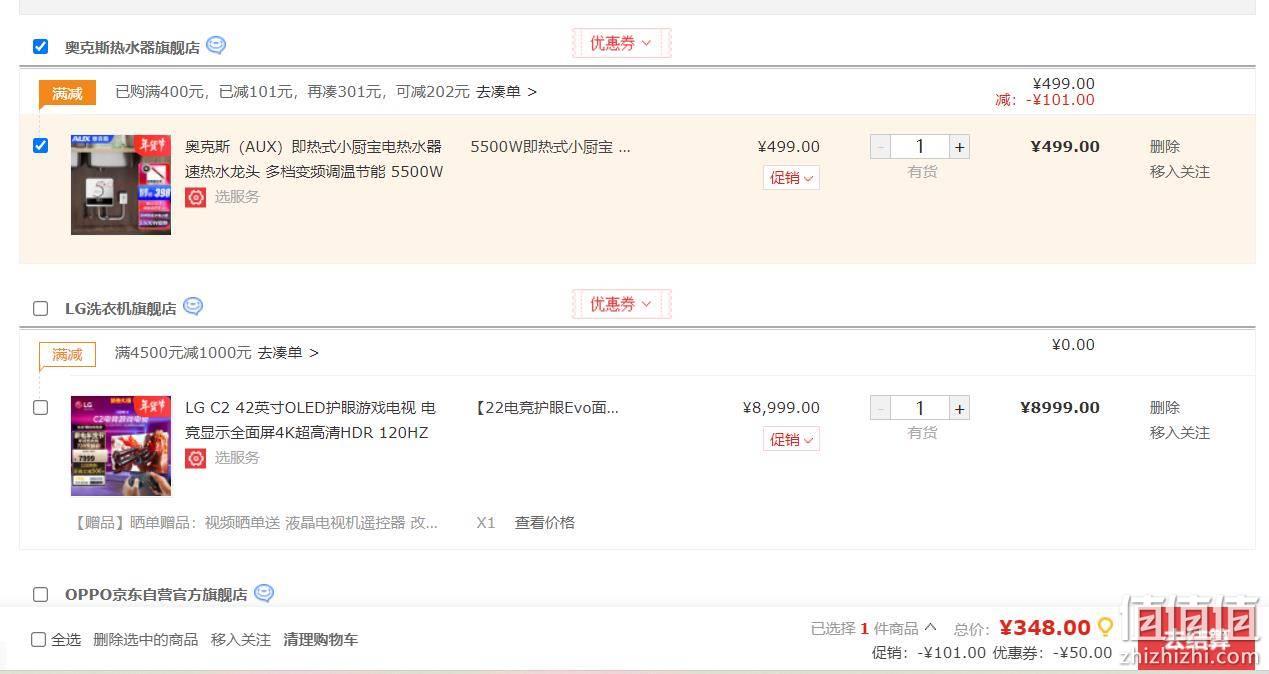Delete the AUX water heater item
The height and width of the screenshot is (674, 1269).
click(1165, 146)
